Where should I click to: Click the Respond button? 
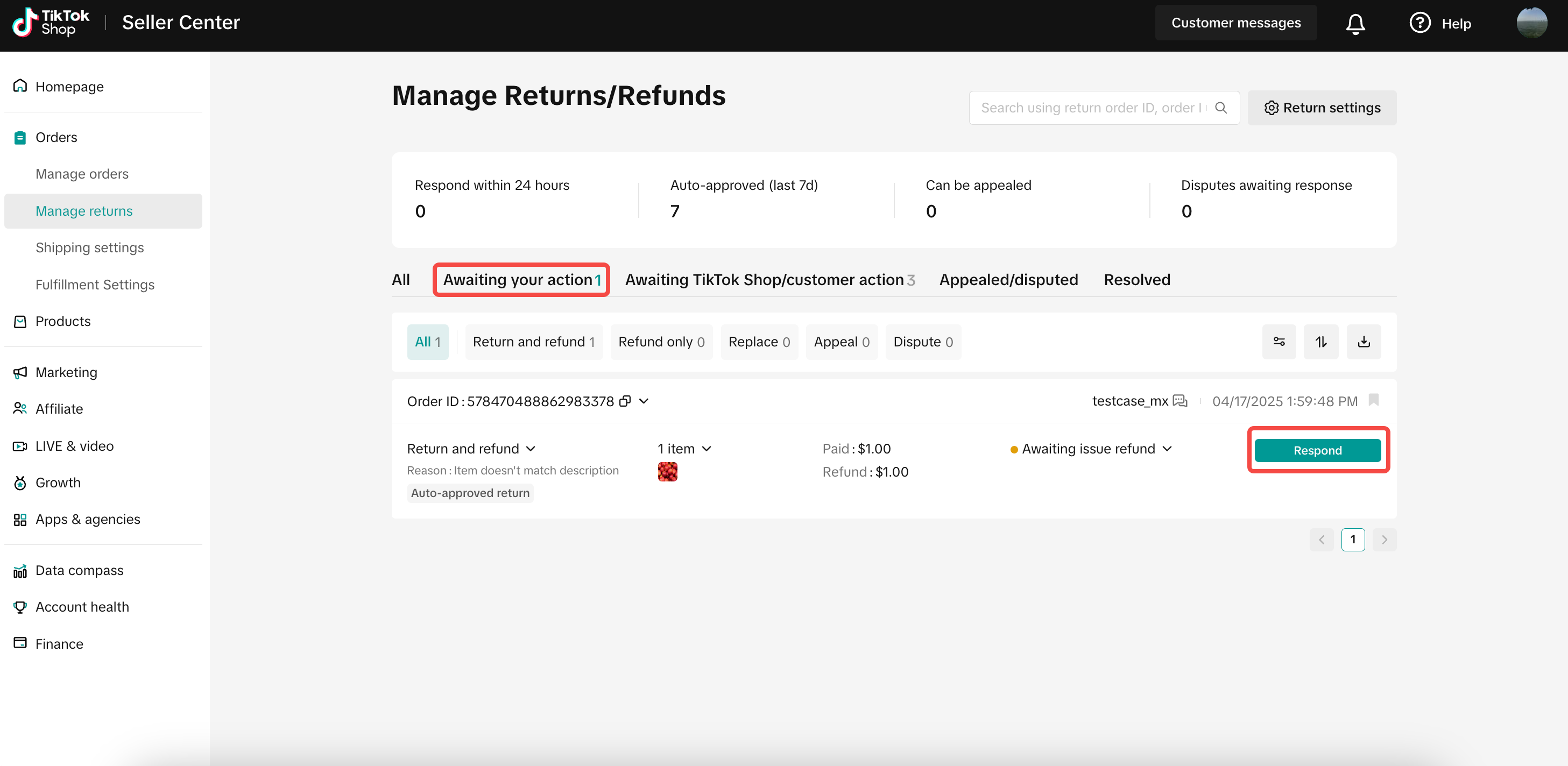point(1317,450)
